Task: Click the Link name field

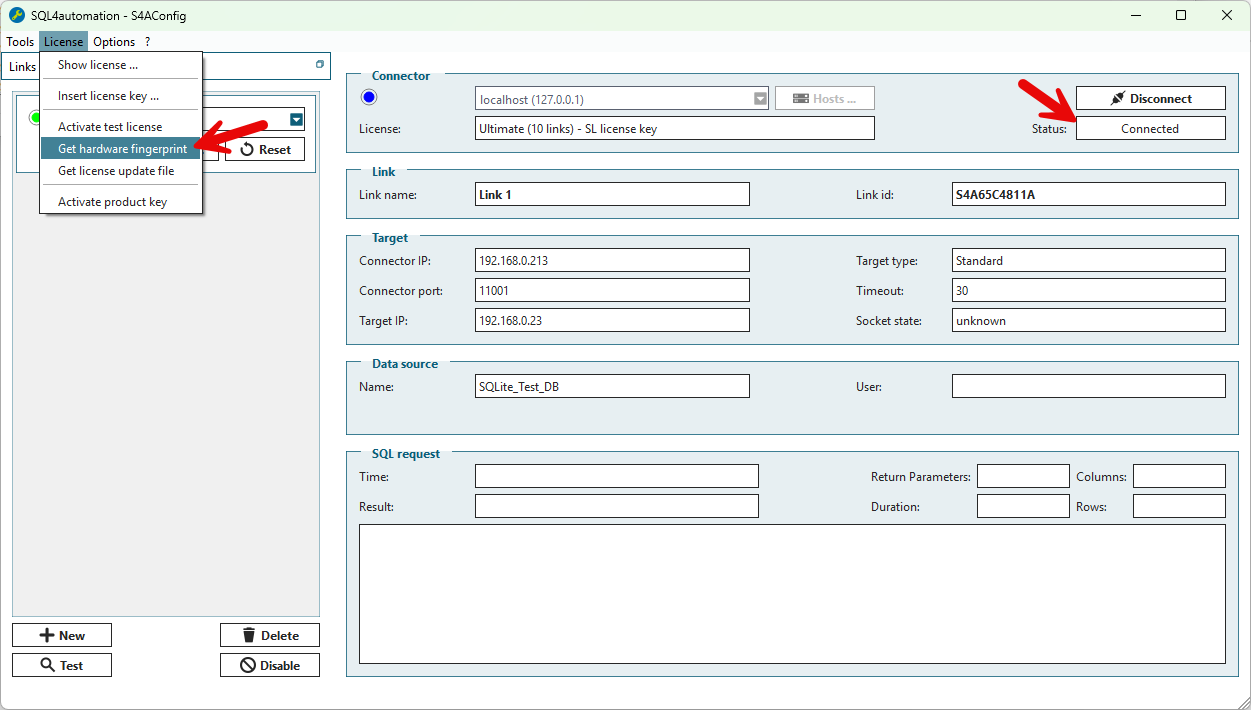Action: tap(612, 194)
